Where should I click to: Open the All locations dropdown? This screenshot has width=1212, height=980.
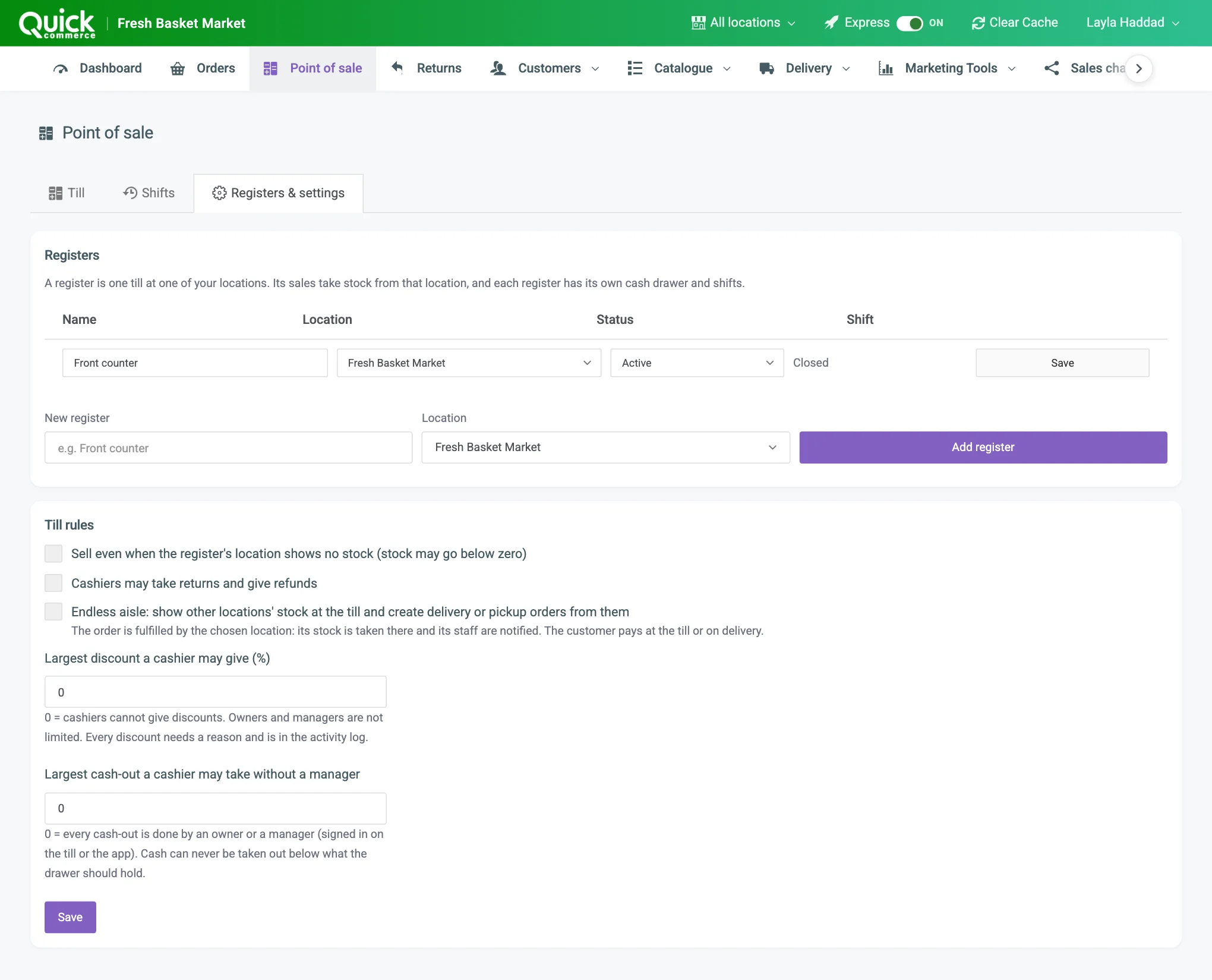point(744,23)
